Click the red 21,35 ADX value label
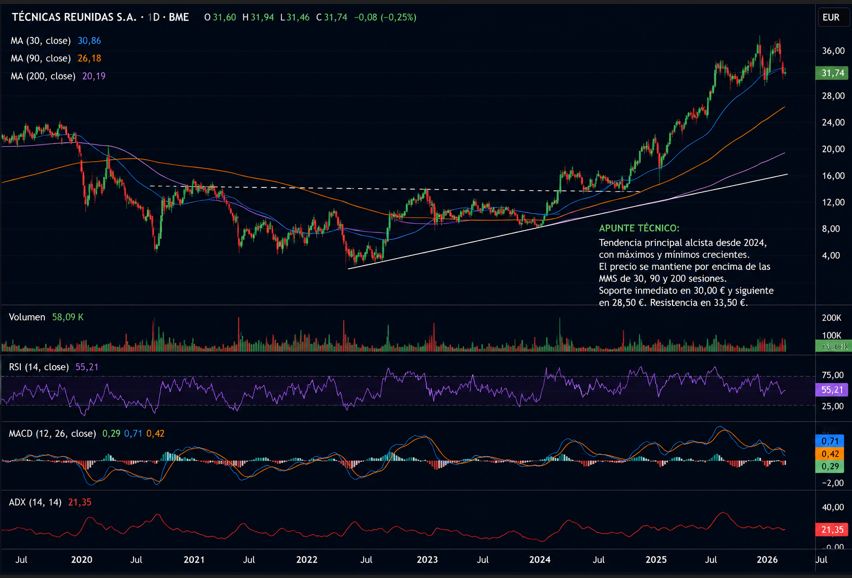Viewport: 852px width, 578px height. coord(832,530)
